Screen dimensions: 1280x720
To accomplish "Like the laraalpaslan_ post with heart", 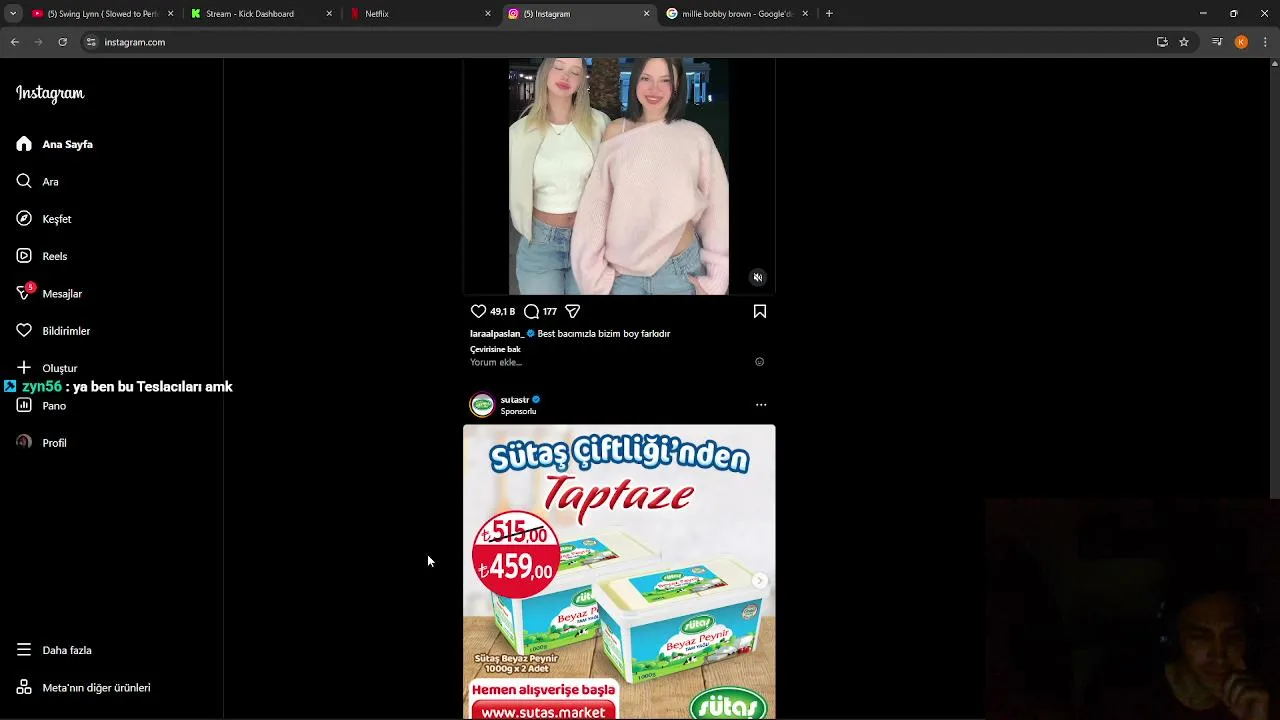I will (478, 311).
